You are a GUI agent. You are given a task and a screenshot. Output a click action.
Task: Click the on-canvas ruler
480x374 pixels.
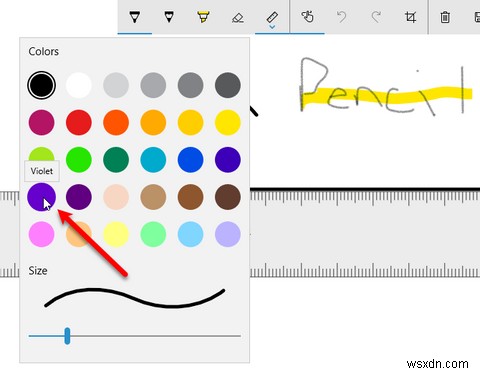click(365, 233)
